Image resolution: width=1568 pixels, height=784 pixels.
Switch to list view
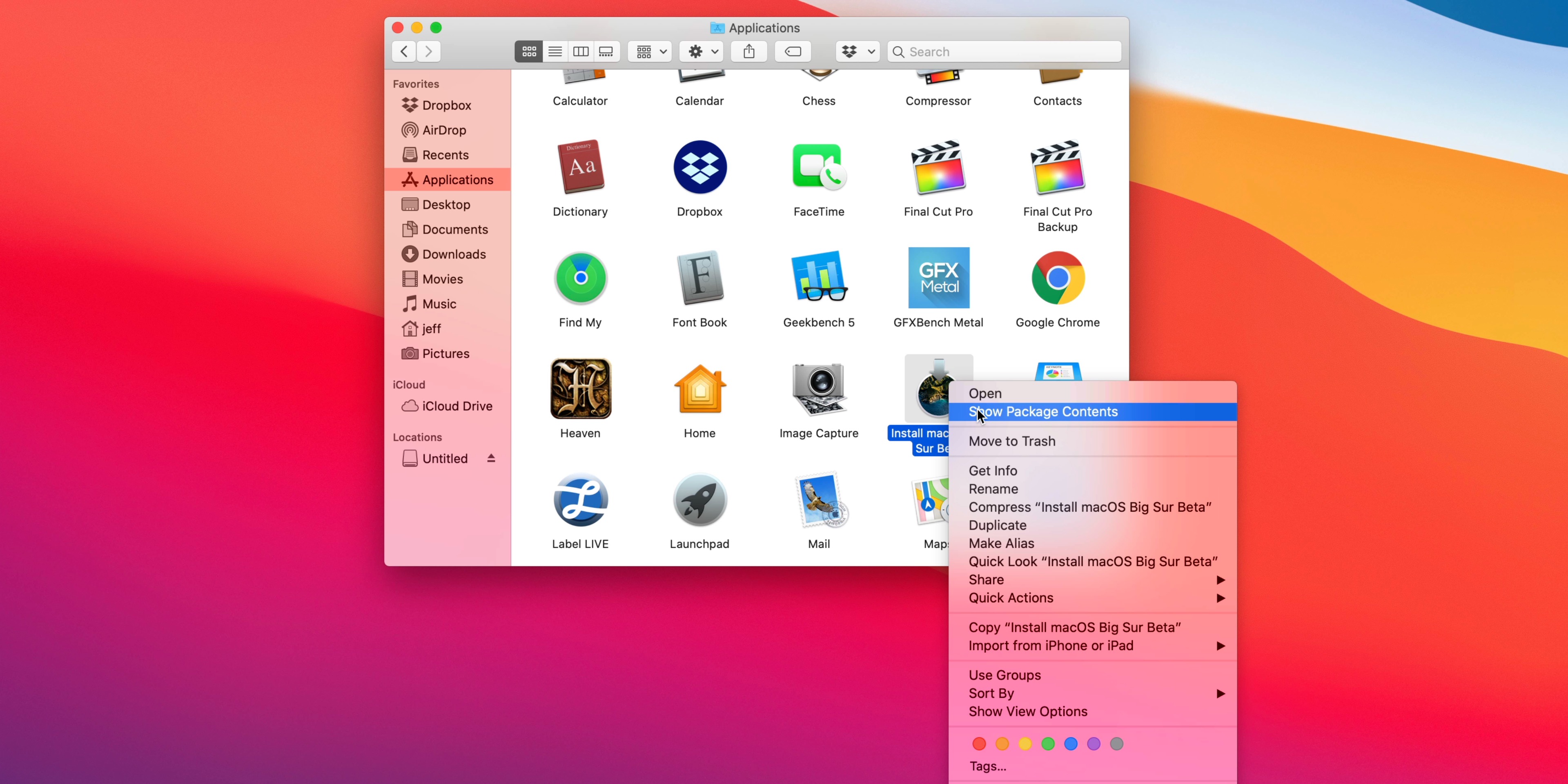coord(555,51)
